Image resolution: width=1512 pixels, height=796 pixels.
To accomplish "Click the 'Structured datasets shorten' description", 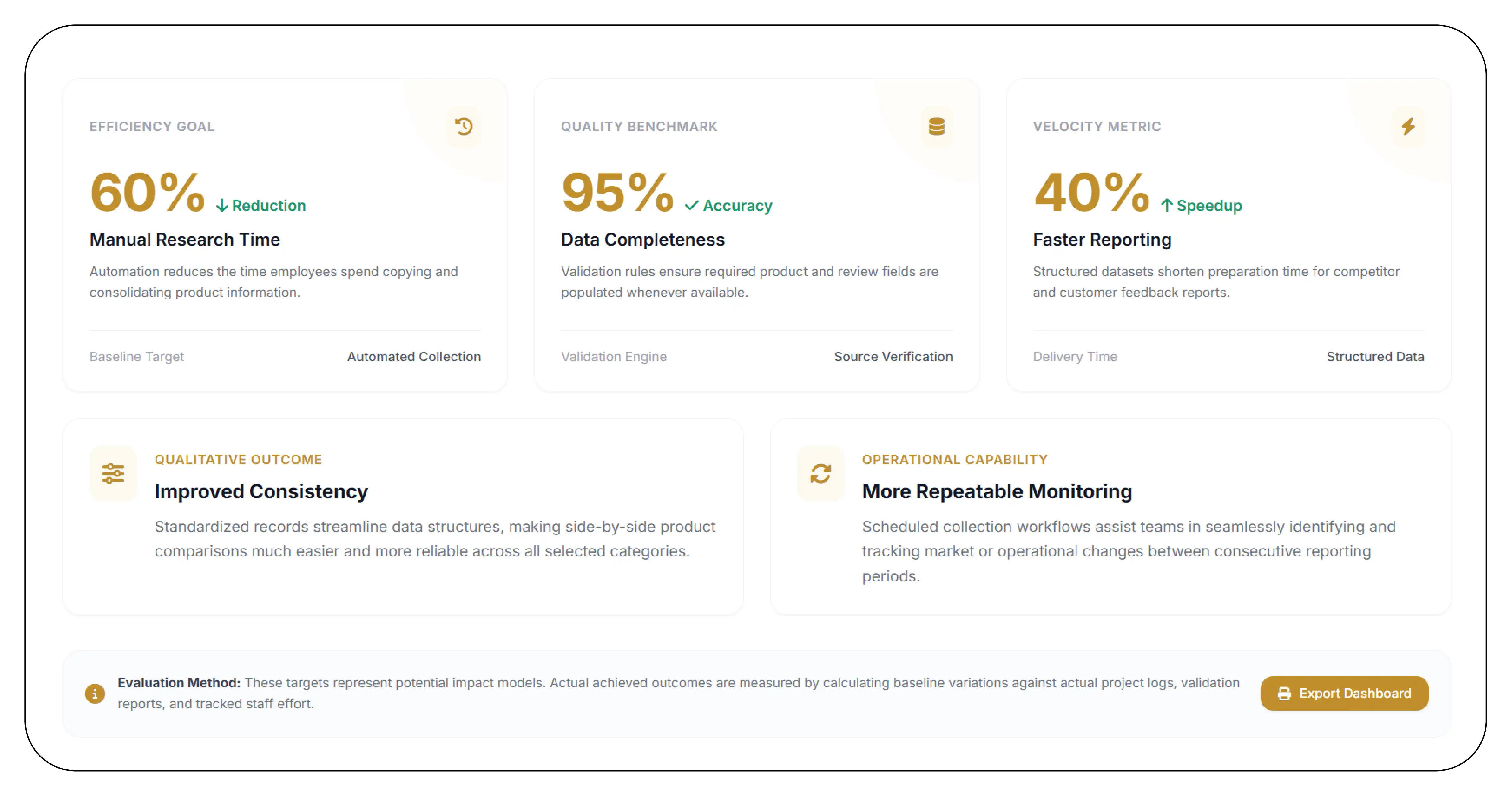I will click(1216, 282).
